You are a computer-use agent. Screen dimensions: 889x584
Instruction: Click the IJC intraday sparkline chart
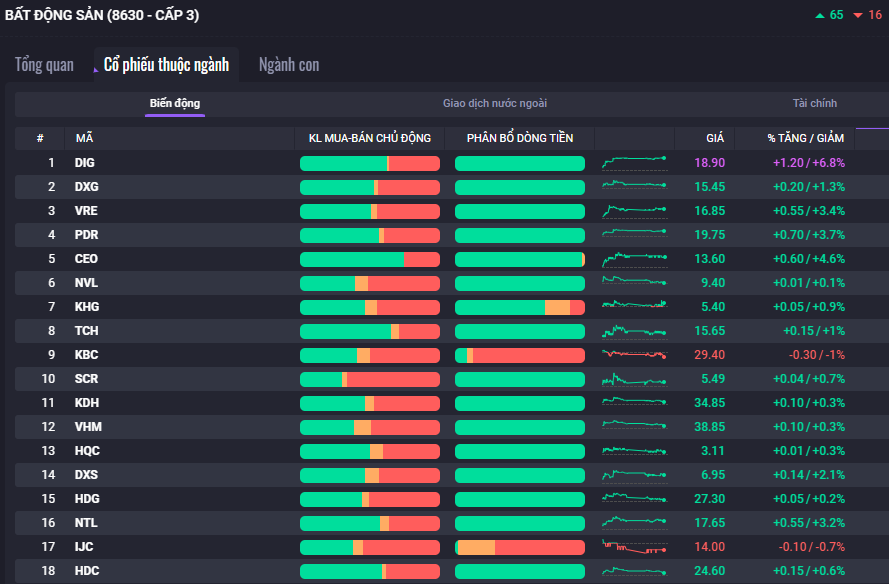click(634, 547)
